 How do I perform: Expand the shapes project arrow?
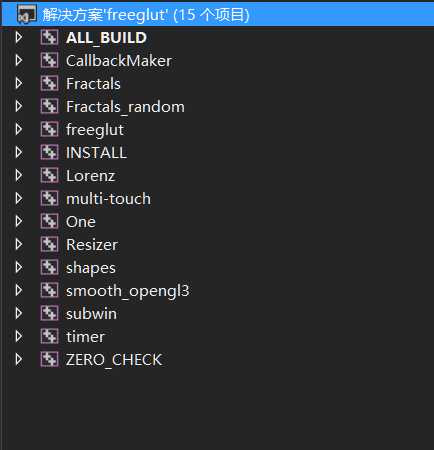pyautogui.click(x=19, y=267)
